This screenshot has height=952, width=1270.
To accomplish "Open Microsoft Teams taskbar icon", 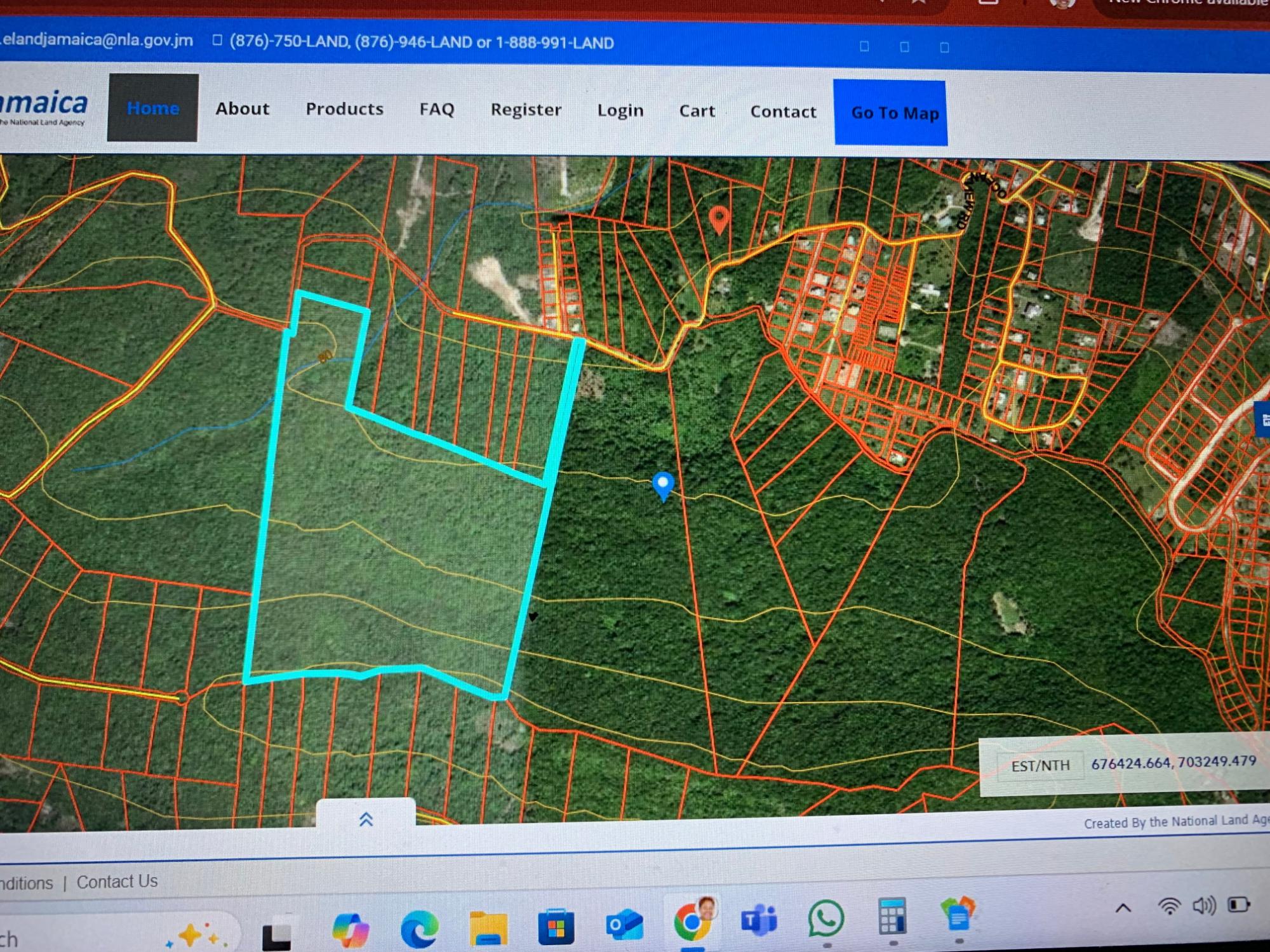I will pos(759,919).
